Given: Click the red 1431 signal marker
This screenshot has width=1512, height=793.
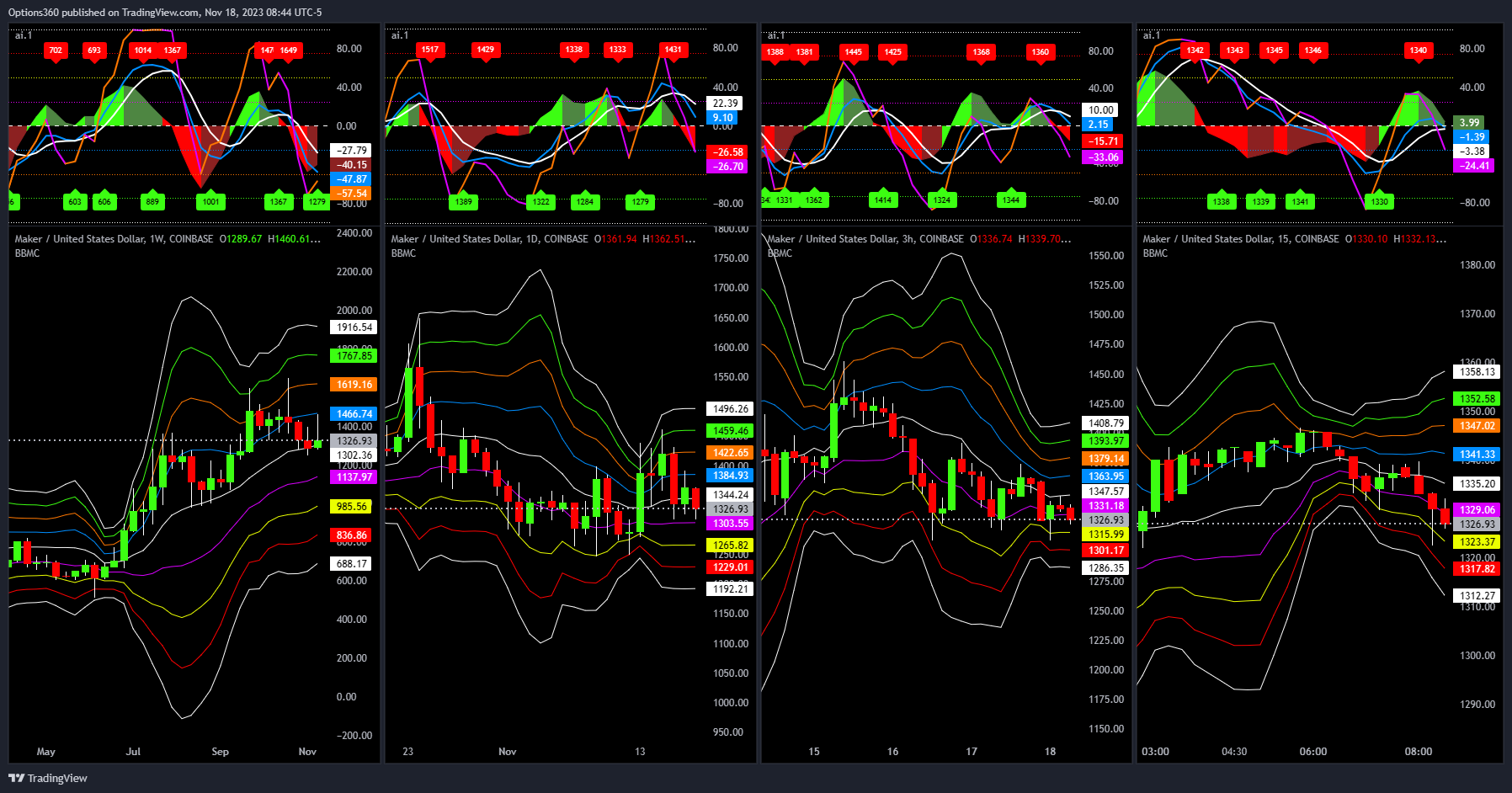Looking at the screenshot, I should coord(673,50).
